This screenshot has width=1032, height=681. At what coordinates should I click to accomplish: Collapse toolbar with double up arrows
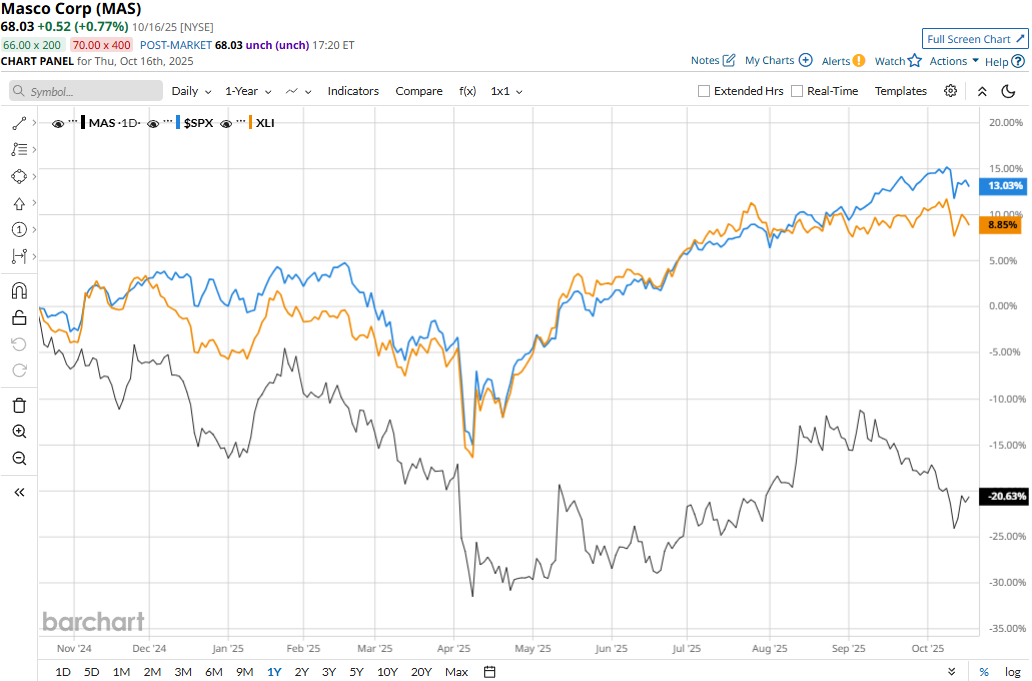point(982,91)
